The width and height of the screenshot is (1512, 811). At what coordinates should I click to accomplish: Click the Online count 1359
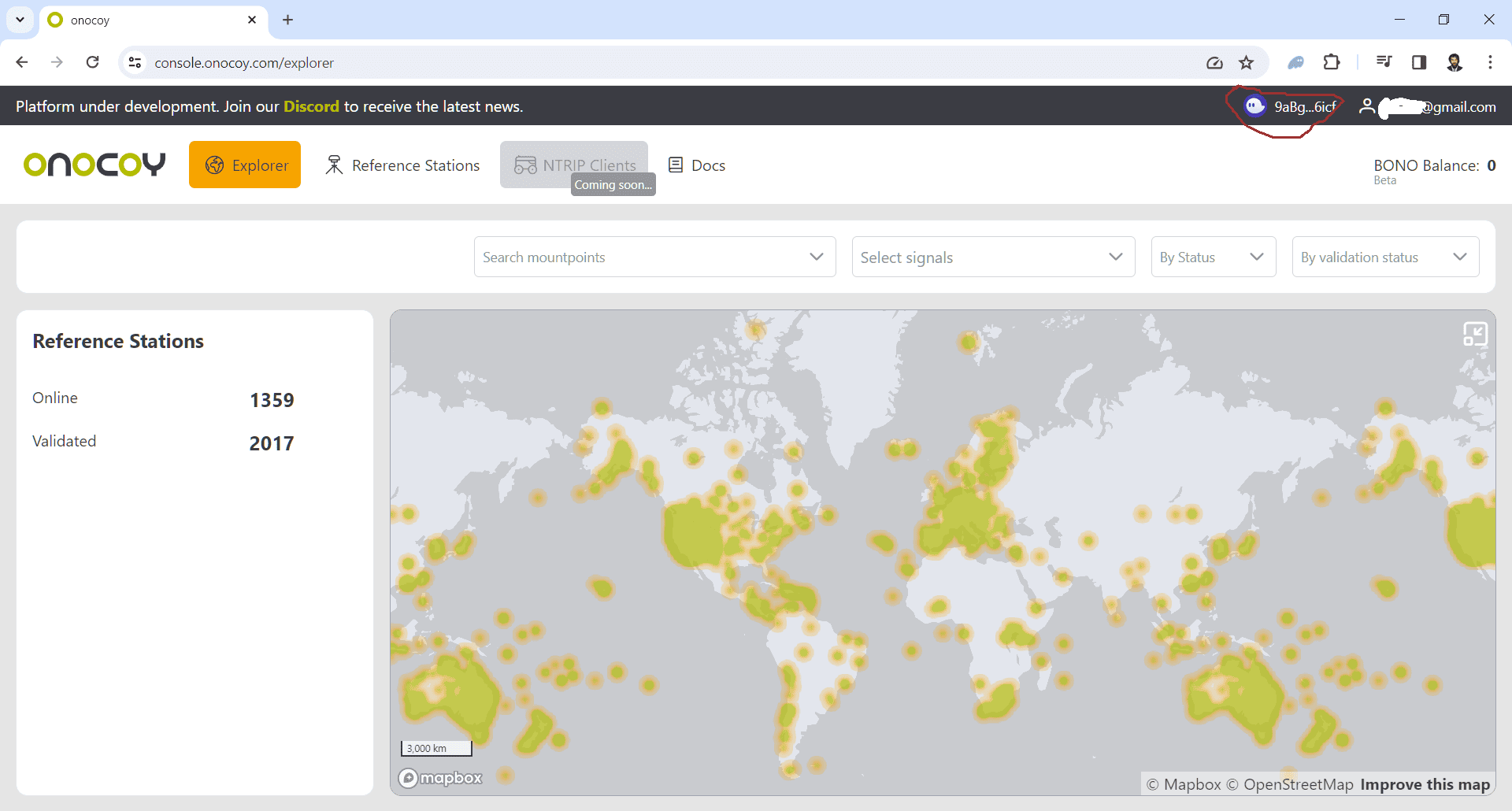[x=272, y=400]
